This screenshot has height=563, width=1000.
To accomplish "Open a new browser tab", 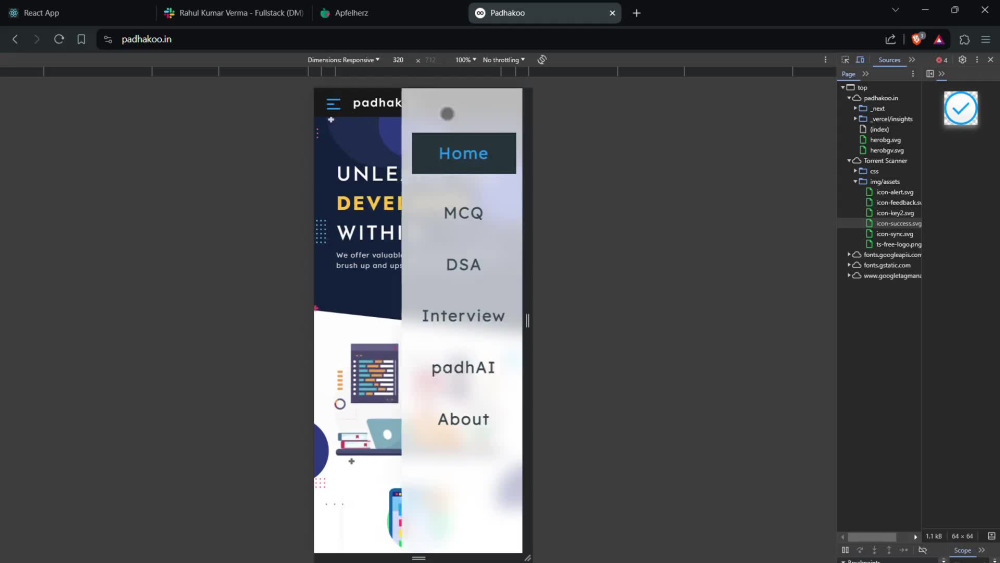I will pos(636,13).
